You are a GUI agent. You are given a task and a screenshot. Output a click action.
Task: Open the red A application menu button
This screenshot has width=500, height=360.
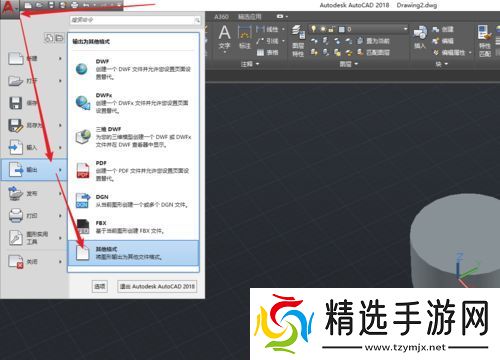(9, 8)
